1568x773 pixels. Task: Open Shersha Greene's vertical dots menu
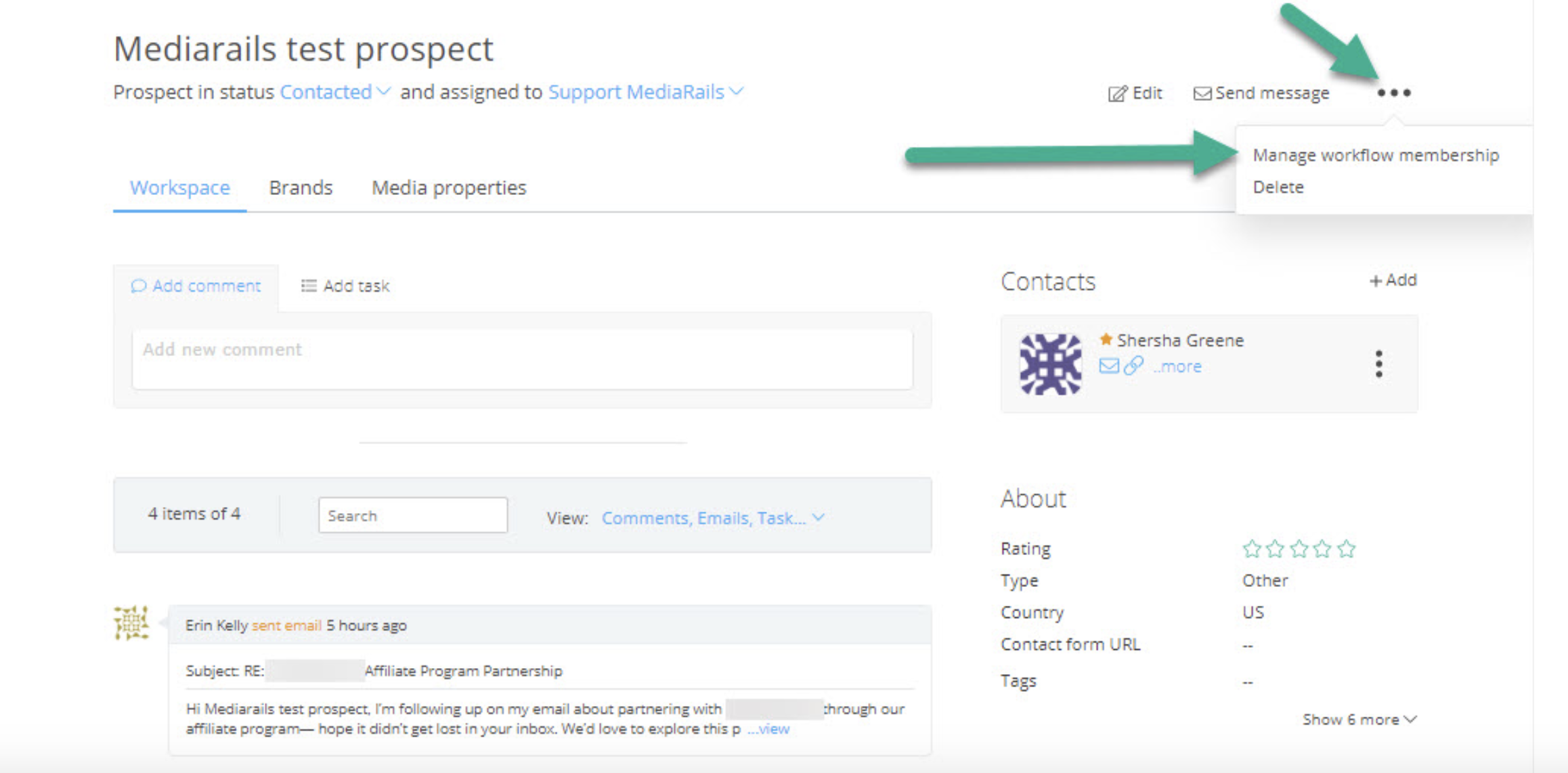click(x=1378, y=364)
